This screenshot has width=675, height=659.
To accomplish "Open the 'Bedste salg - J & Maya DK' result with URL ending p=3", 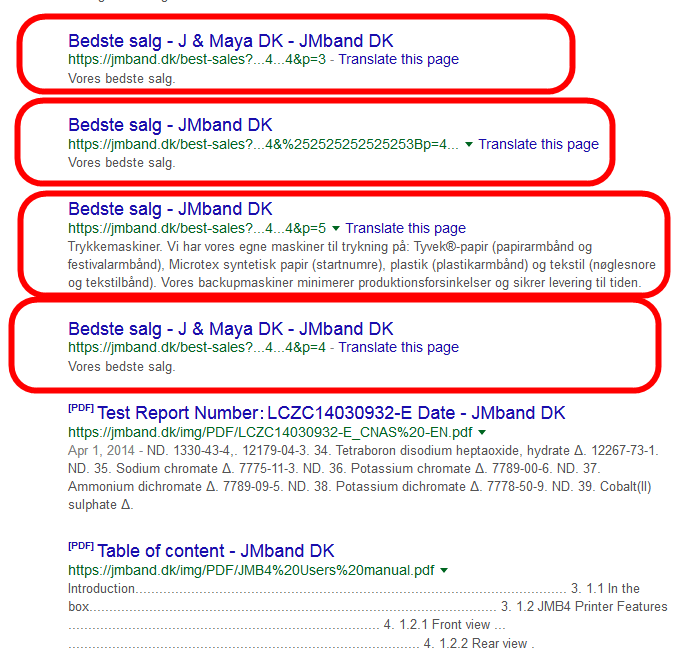I will [230, 41].
